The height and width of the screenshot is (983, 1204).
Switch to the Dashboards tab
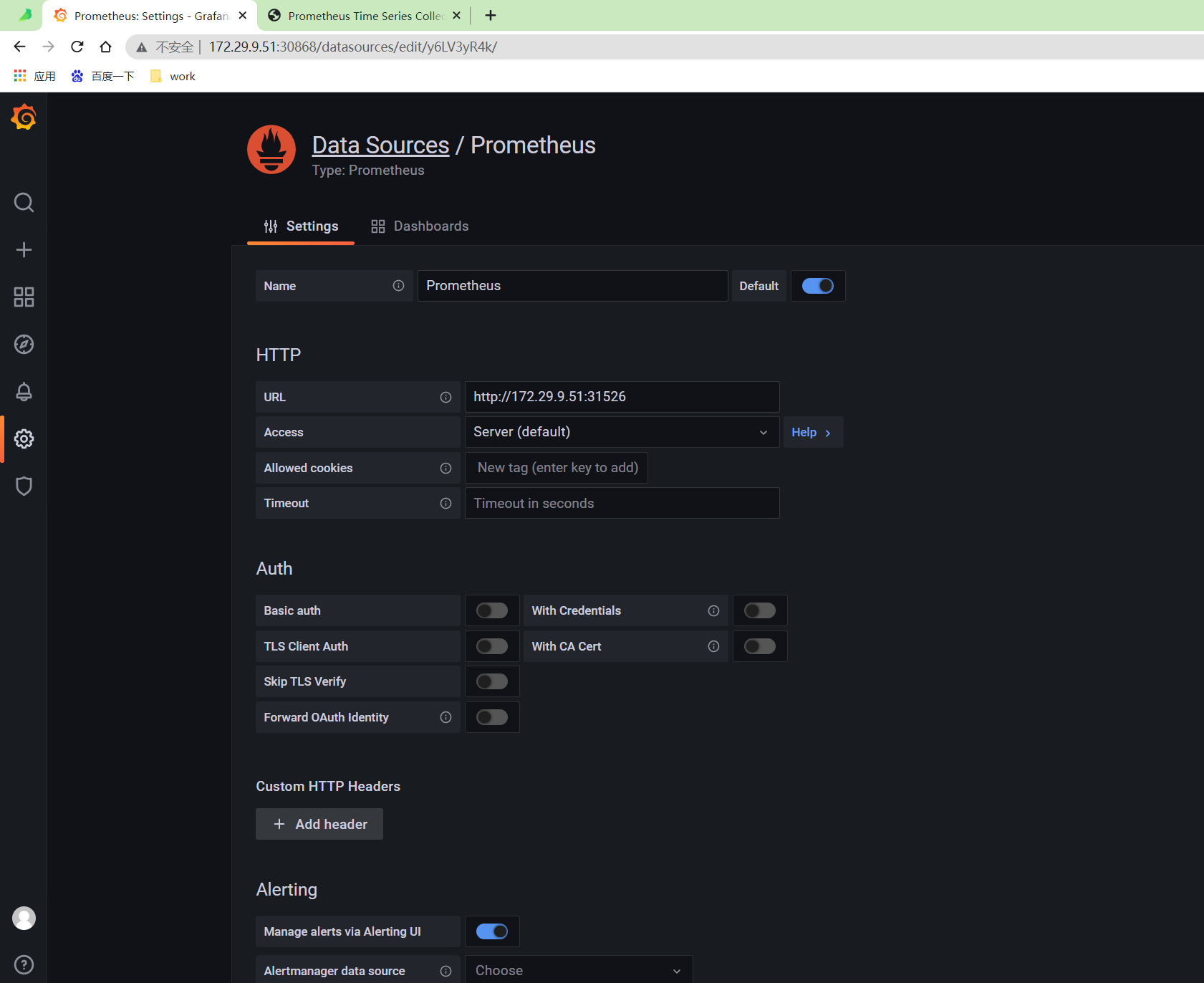point(420,226)
